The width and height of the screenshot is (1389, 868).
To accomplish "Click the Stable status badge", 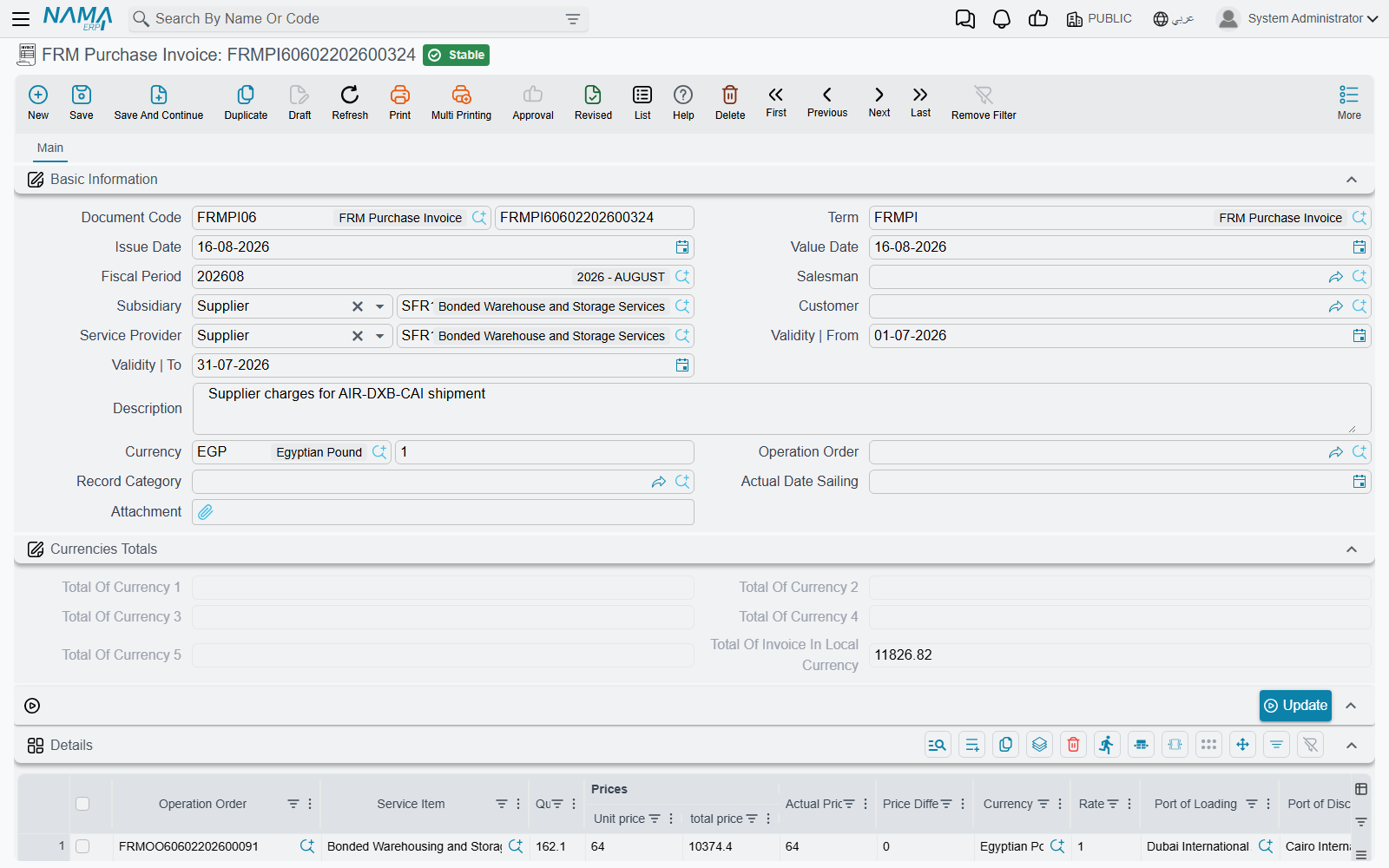I will coord(457,56).
